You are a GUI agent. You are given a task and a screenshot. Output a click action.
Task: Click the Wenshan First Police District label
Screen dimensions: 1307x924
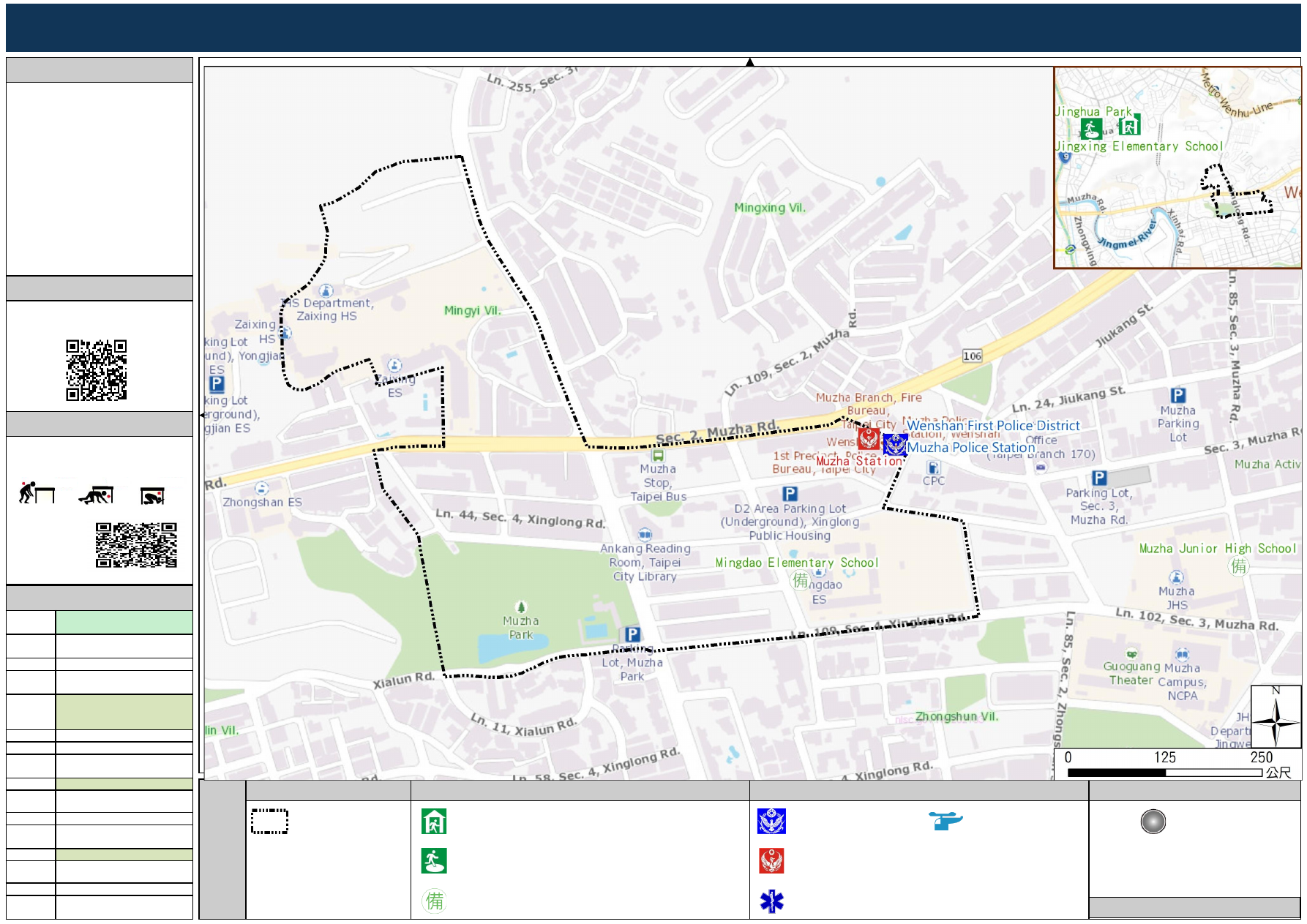pos(992,425)
